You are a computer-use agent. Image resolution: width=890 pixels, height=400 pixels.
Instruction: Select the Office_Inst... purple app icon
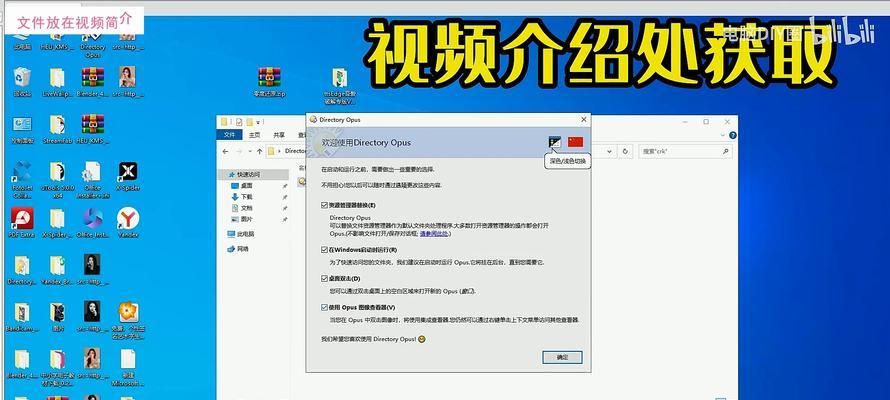coord(93,222)
